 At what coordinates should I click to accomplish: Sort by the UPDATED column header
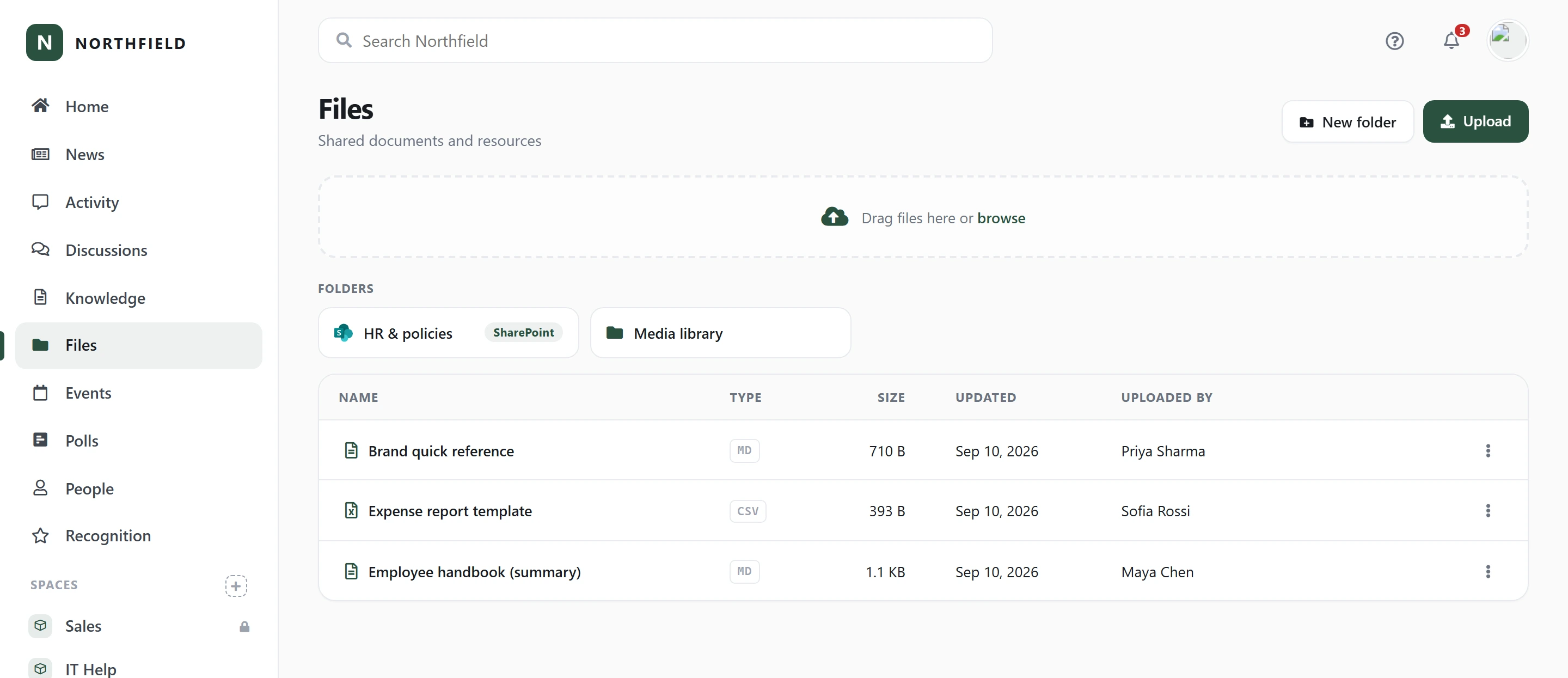tap(985, 398)
